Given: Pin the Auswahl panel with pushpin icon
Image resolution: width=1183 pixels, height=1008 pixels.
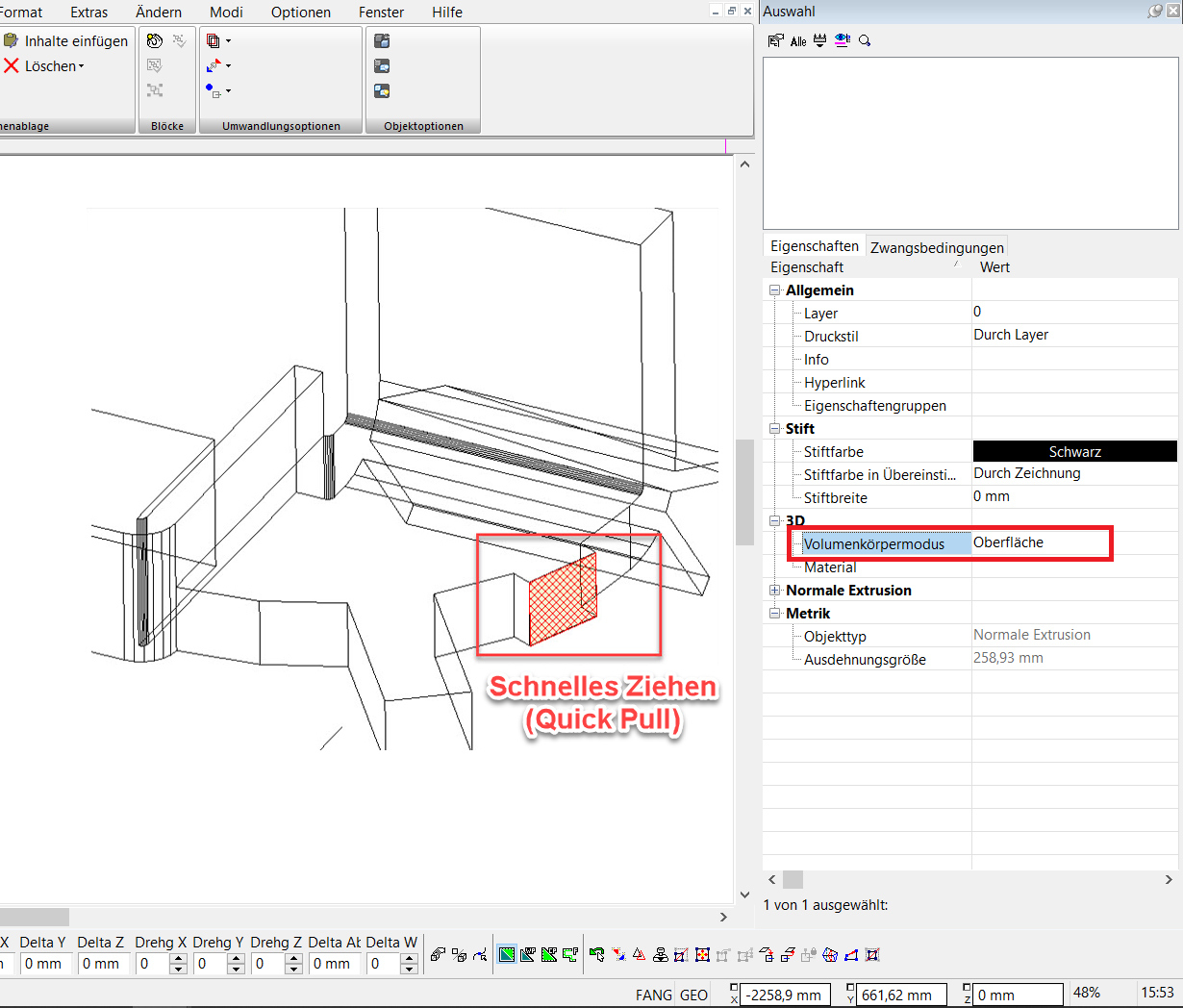Looking at the screenshot, I should [1155, 11].
